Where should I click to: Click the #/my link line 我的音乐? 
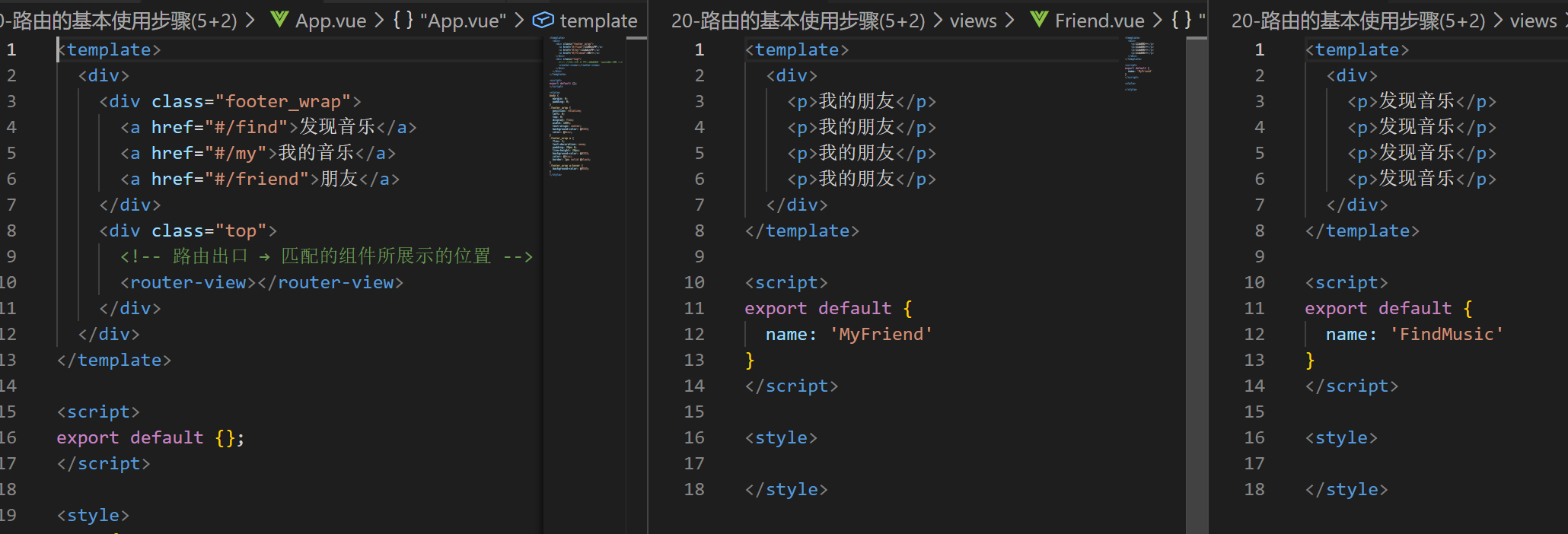[258, 153]
